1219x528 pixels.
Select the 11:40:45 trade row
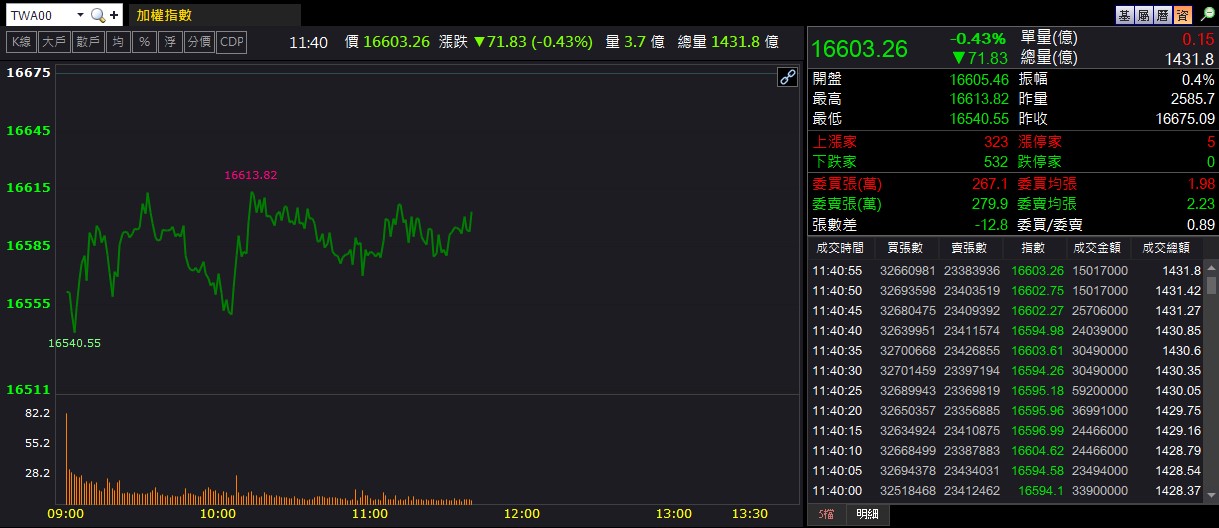click(1006, 310)
